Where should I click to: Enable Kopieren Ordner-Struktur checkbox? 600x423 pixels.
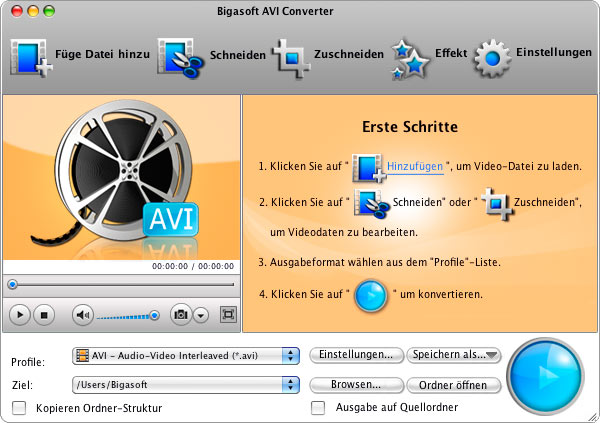(x=19, y=408)
